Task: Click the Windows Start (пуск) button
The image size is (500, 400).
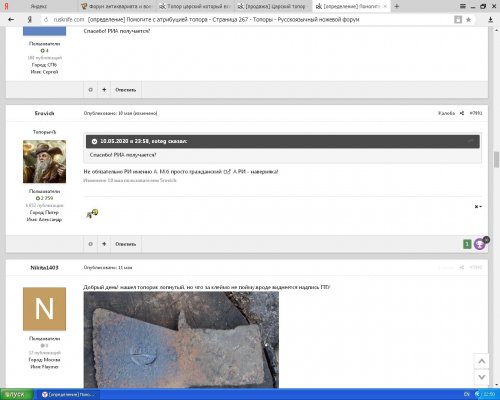Action: click(x=16, y=394)
